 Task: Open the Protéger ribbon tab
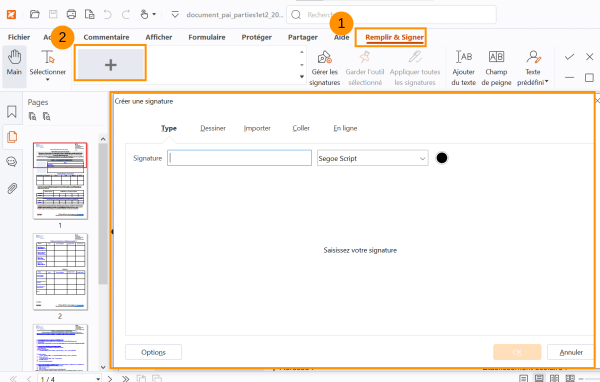pos(256,37)
